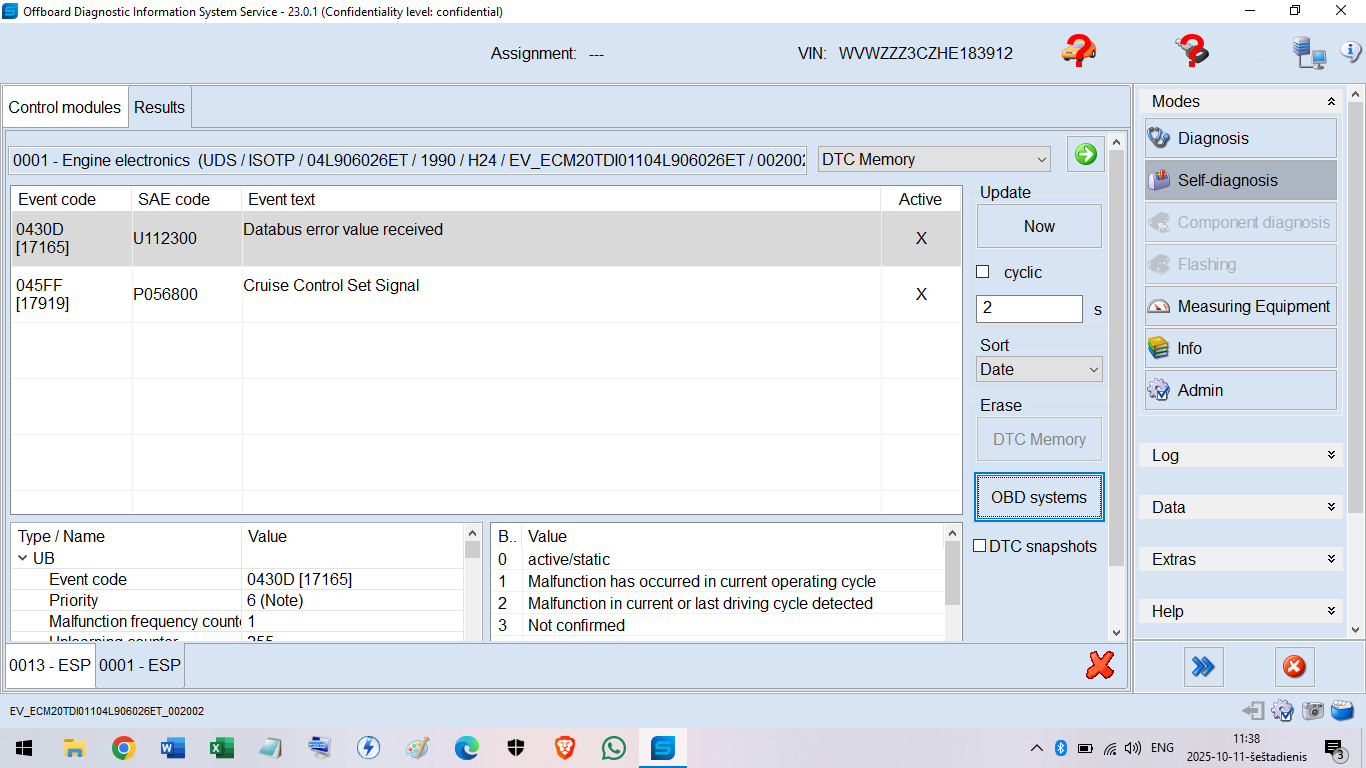Viewport: 1366px width, 768px height.
Task: Select the 0013 - ESP bottom tab
Action: 50,665
